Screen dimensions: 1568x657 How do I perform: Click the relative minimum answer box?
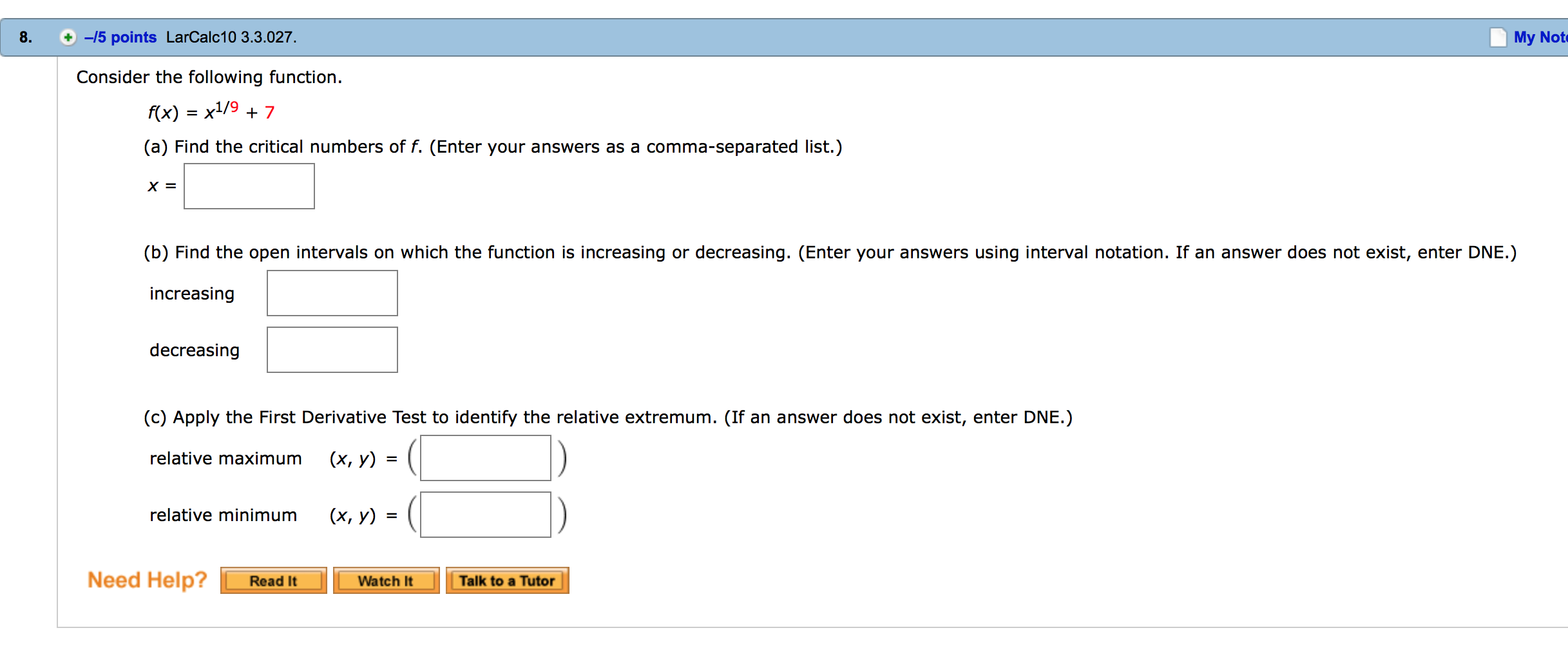(x=486, y=515)
